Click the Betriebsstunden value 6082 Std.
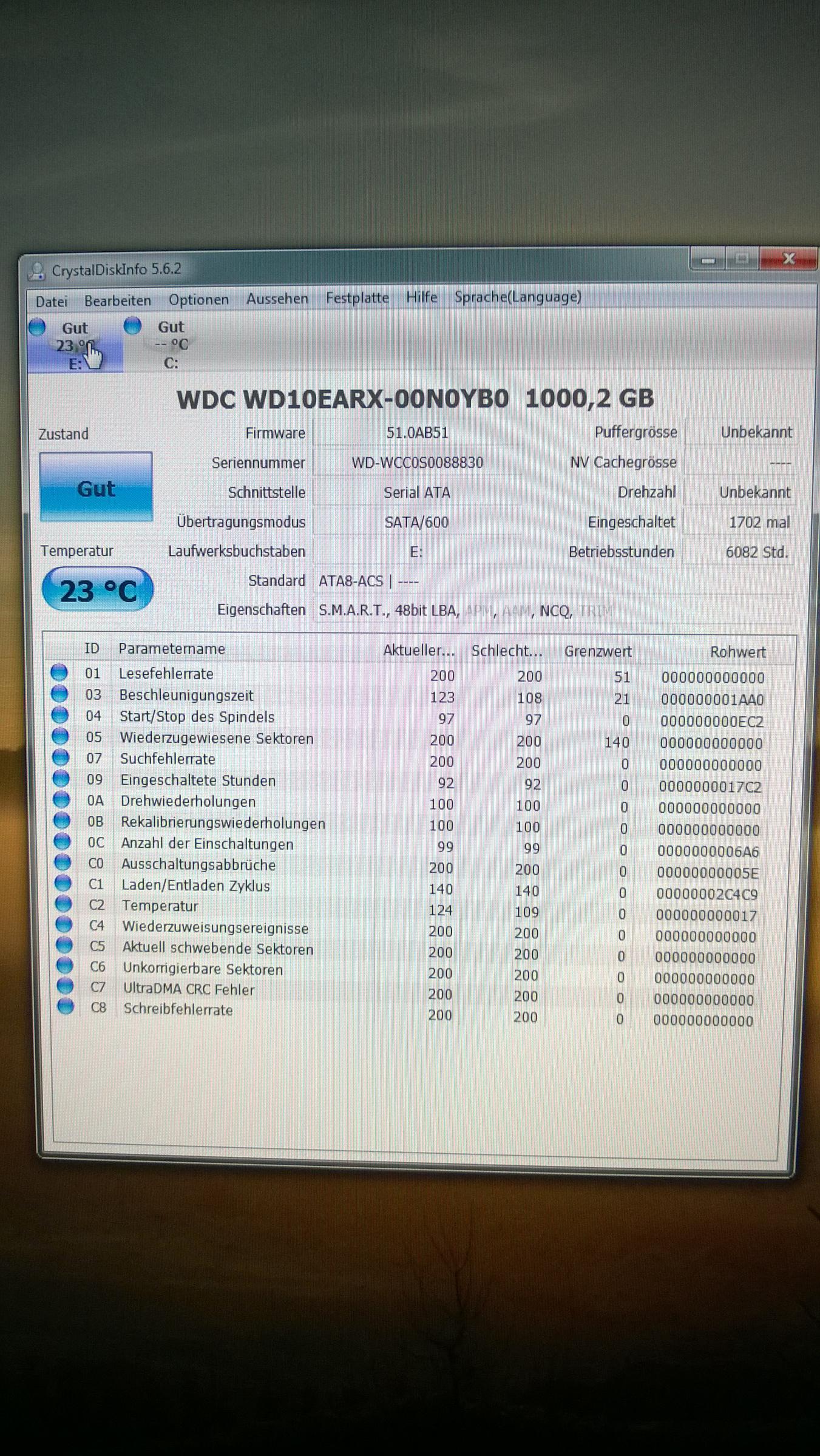This screenshot has height=1456, width=820. click(x=739, y=552)
